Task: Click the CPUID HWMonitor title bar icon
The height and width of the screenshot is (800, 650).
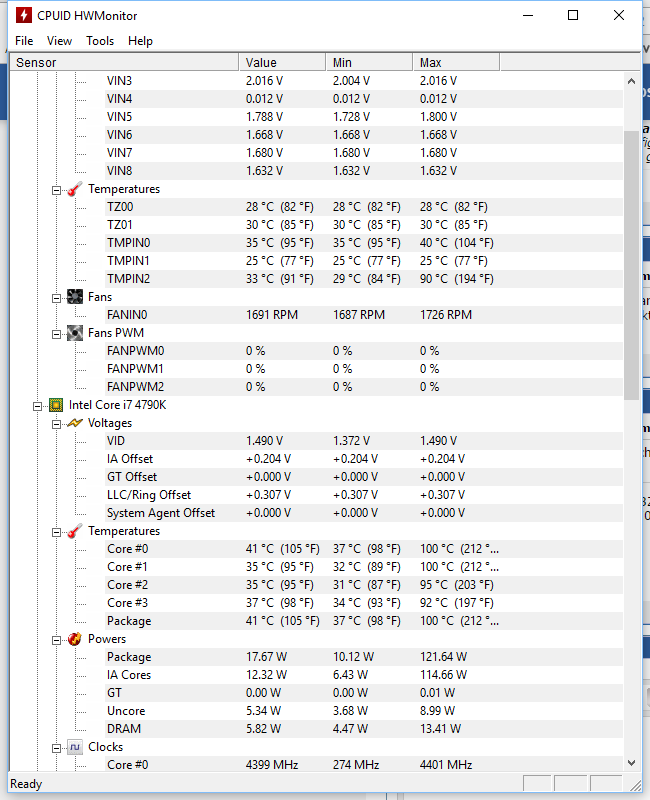Action: (23, 15)
